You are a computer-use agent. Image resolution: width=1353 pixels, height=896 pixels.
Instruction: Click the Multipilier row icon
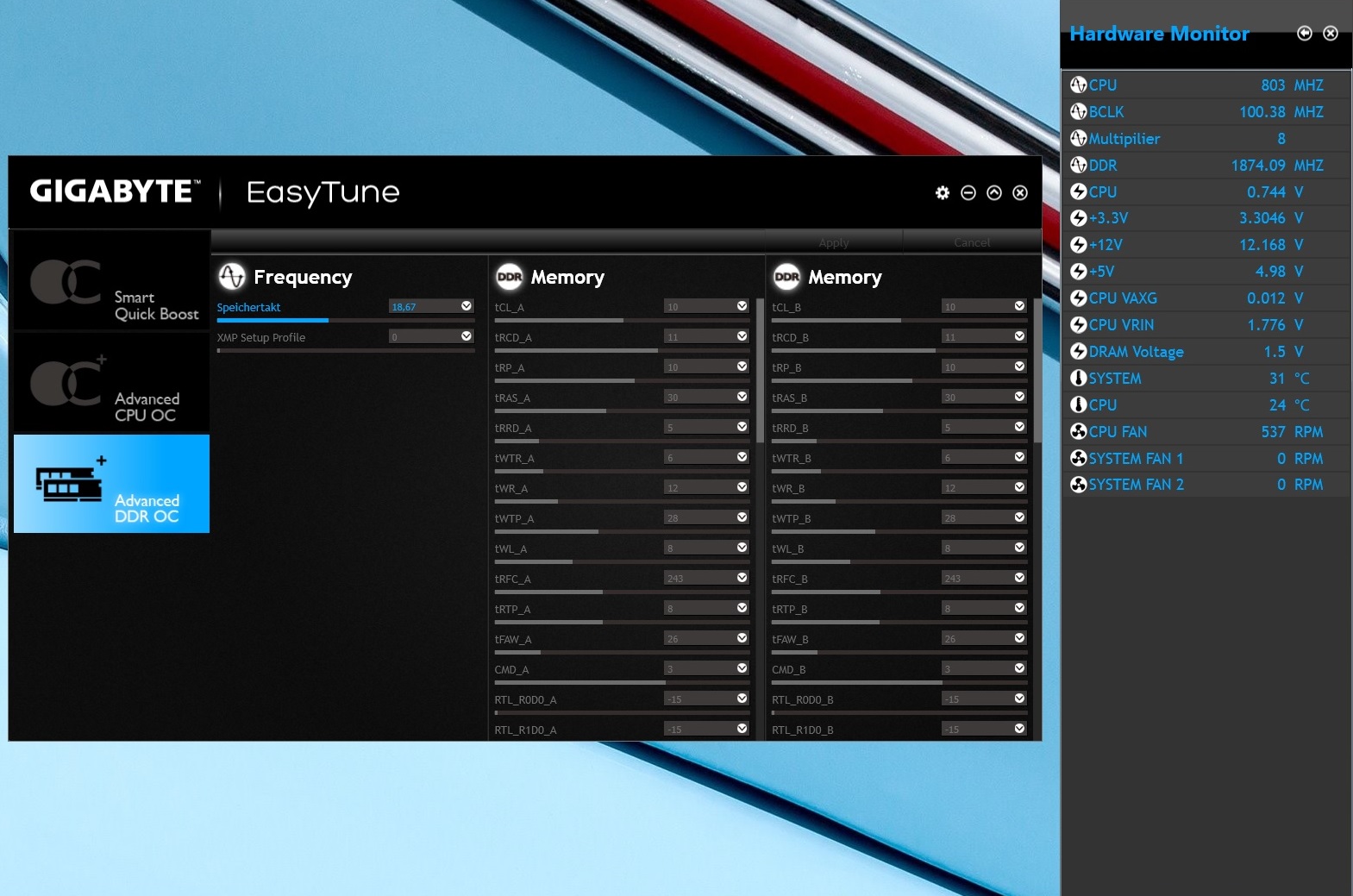tap(1078, 138)
